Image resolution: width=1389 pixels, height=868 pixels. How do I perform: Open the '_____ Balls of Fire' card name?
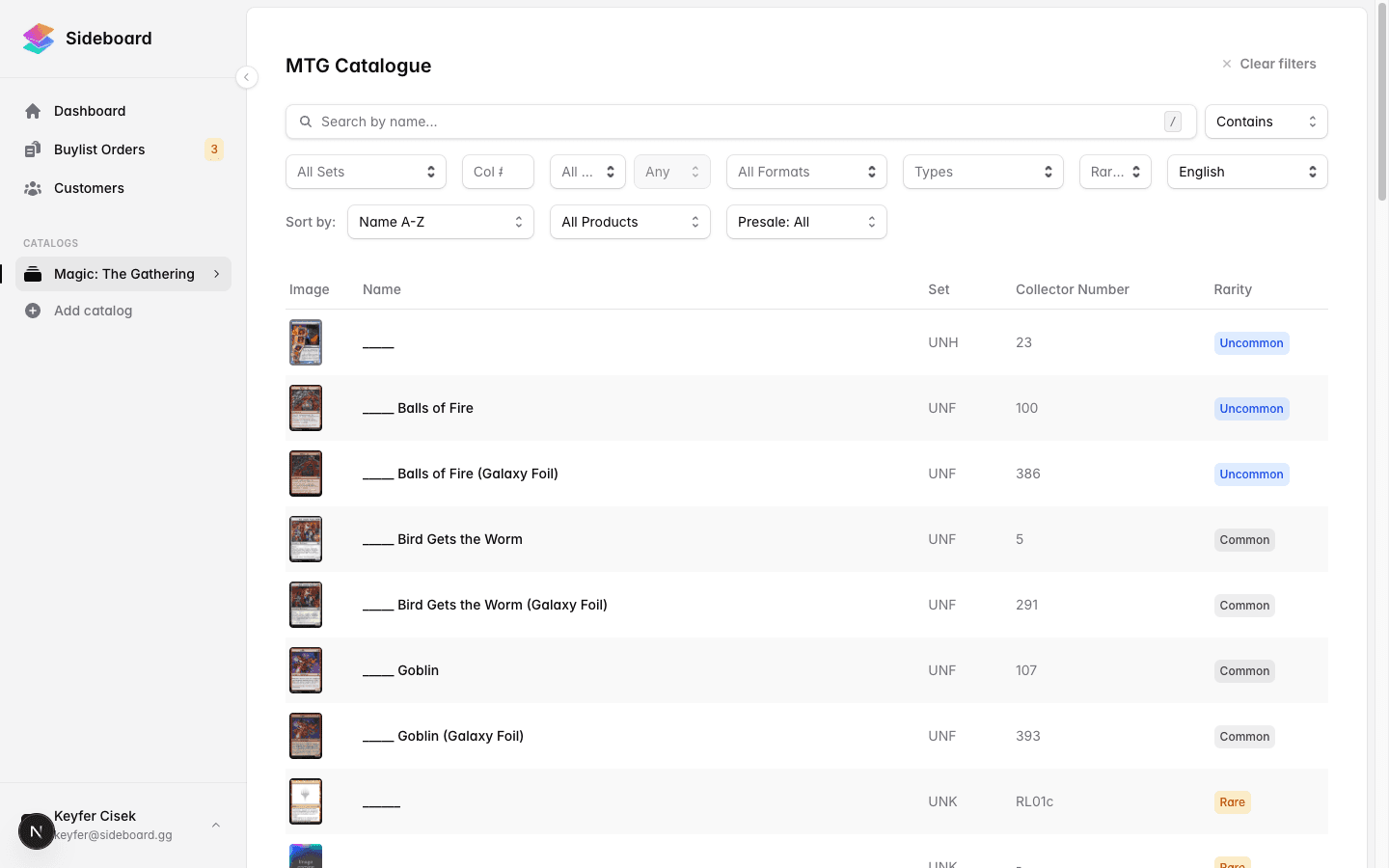point(418,408)
